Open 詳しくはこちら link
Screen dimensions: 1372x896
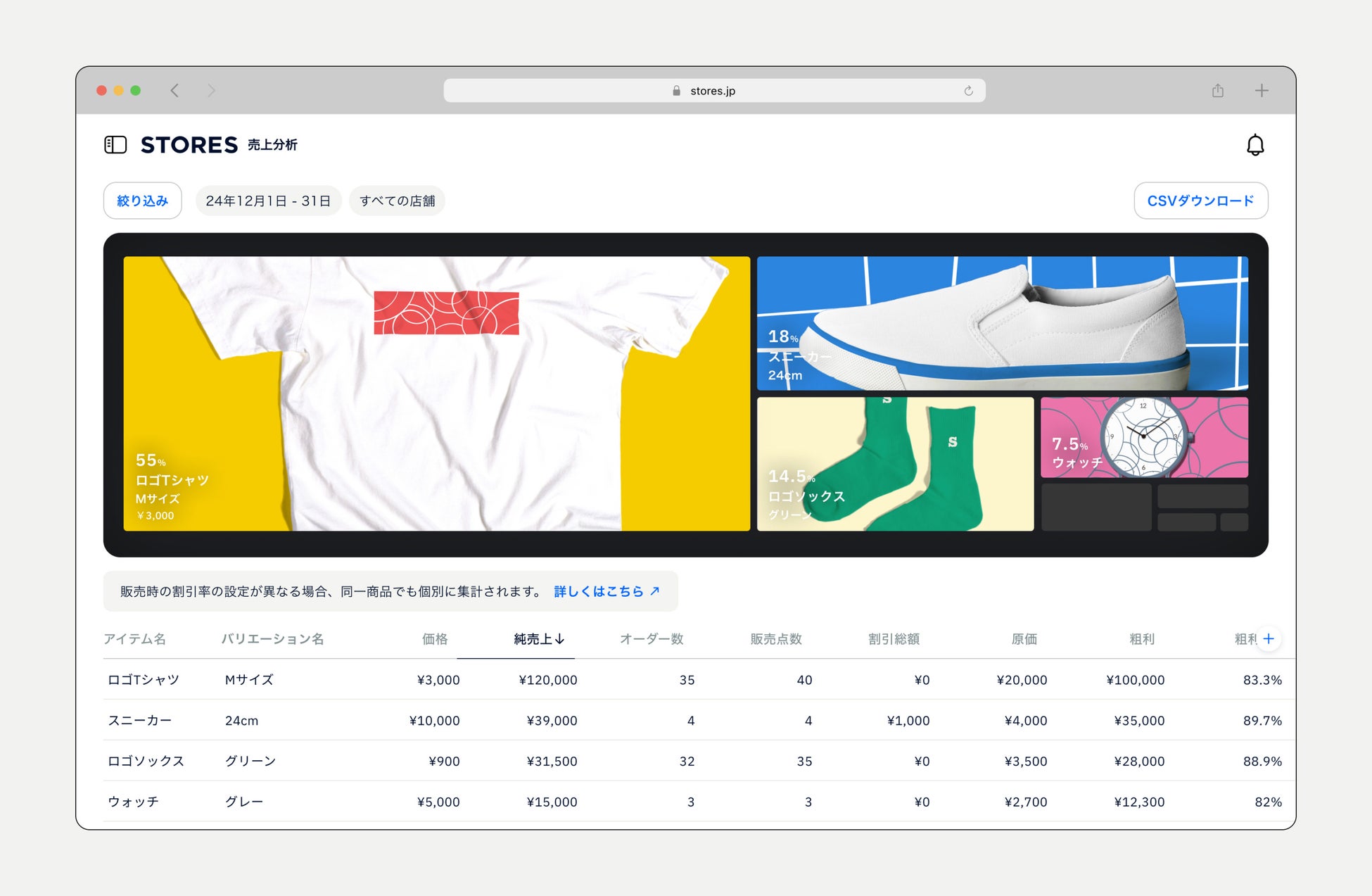click(x=606, y=591)
